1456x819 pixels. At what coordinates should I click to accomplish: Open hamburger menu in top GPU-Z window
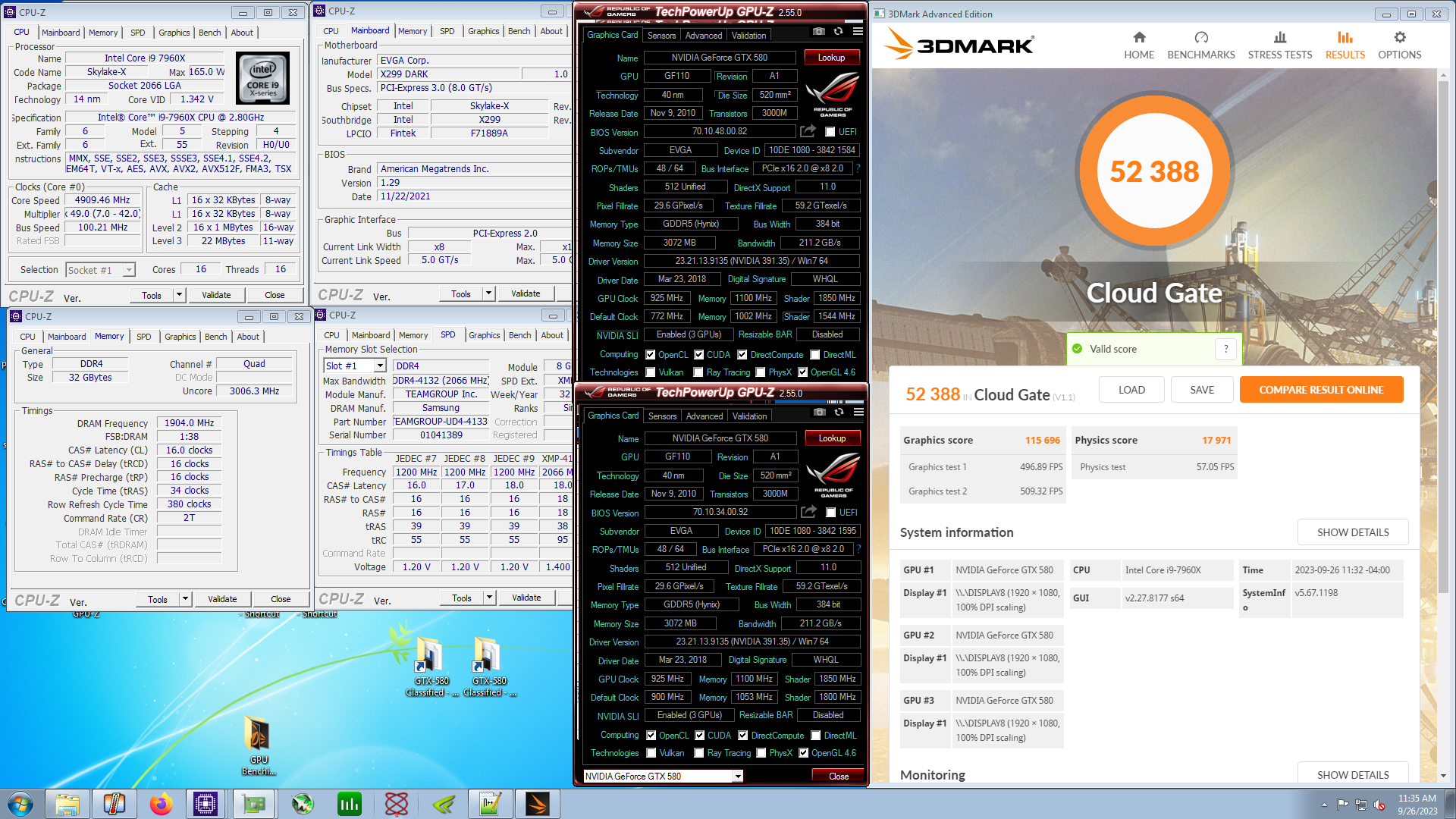(x=858, y=31)
